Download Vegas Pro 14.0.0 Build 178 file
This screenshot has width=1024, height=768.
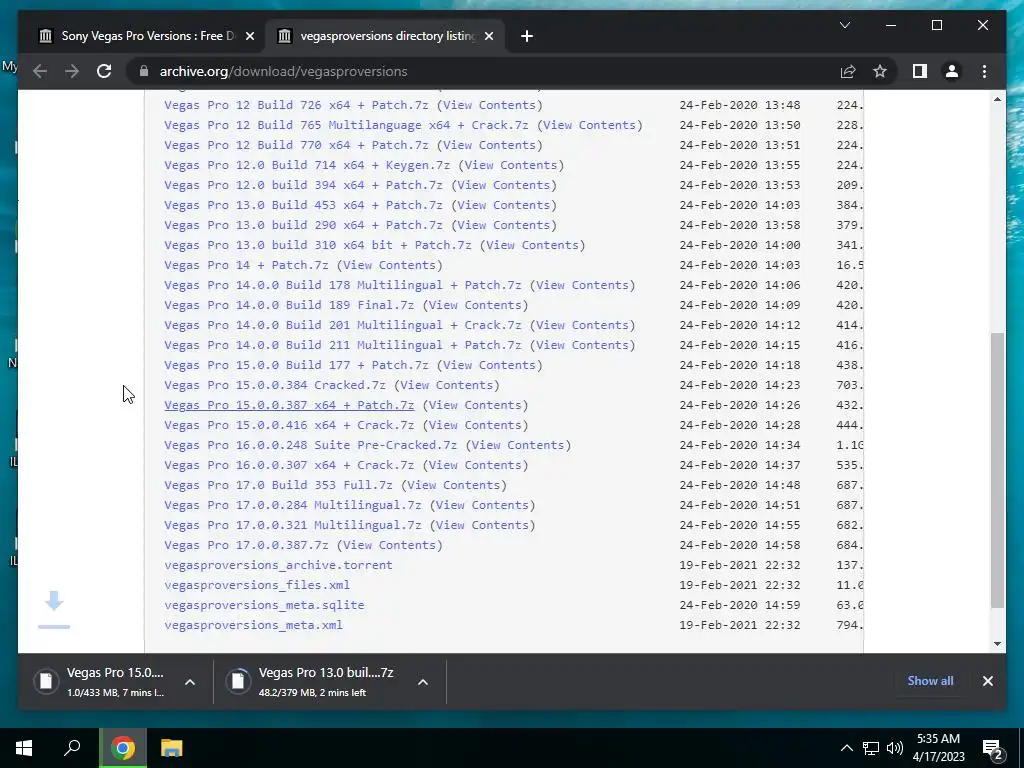pyautogui.click(x=343, y=285)
